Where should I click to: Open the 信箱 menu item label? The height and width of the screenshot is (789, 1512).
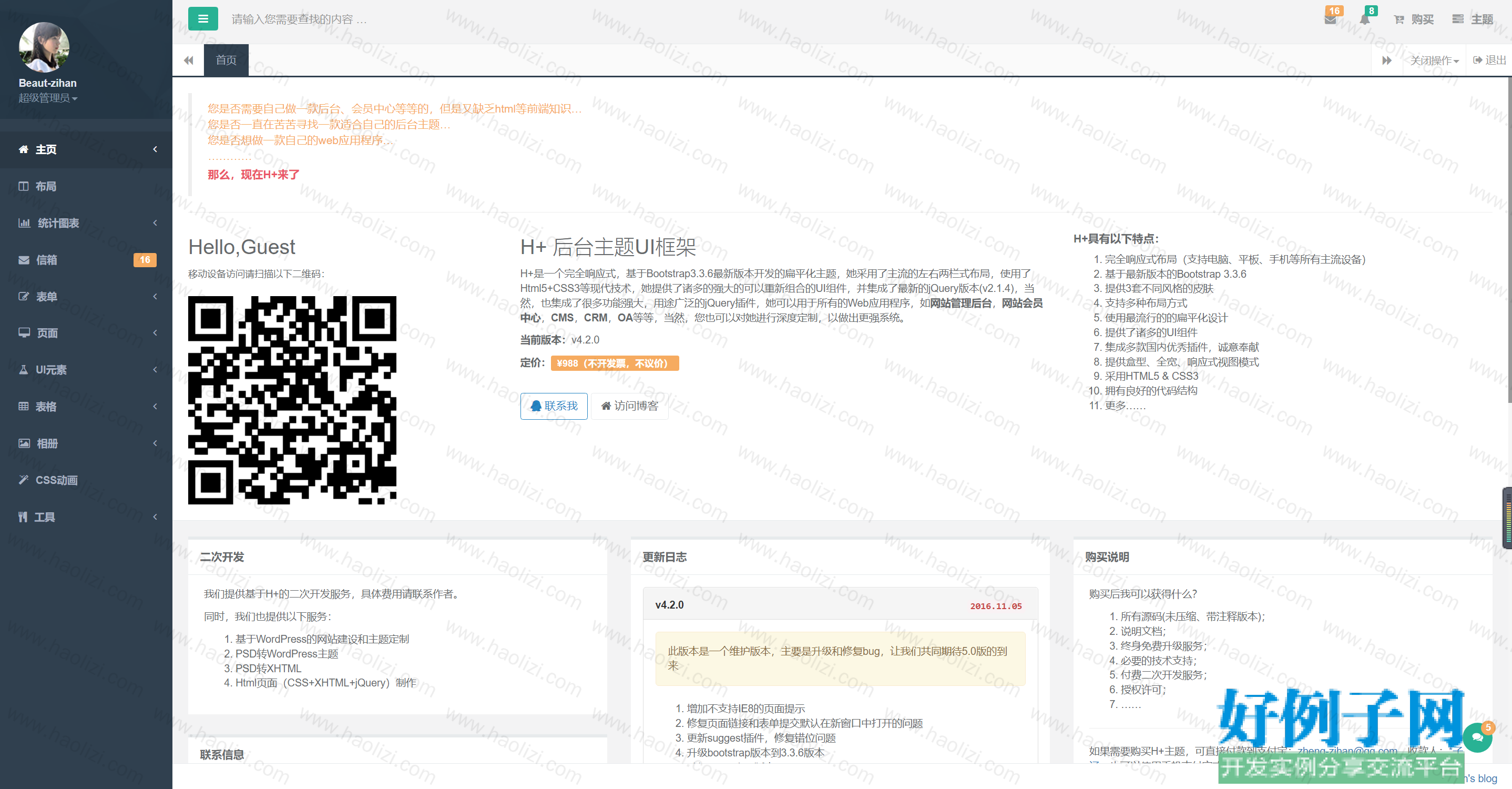pyautogui.click(x=46, y=260)
